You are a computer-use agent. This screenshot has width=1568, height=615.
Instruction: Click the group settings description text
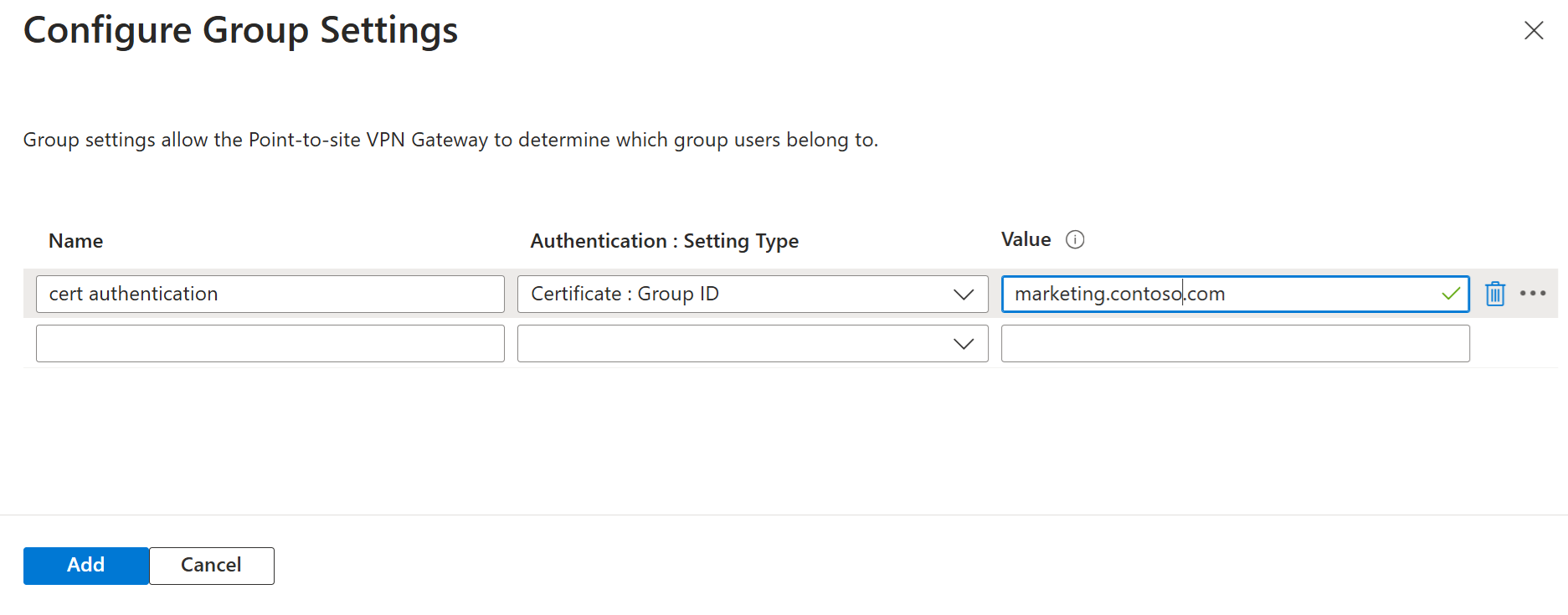(450, 140)
